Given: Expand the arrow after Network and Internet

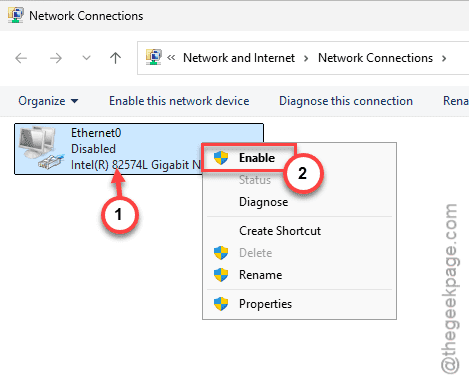Looking at the screenshot, I should [x=306, y=59].
